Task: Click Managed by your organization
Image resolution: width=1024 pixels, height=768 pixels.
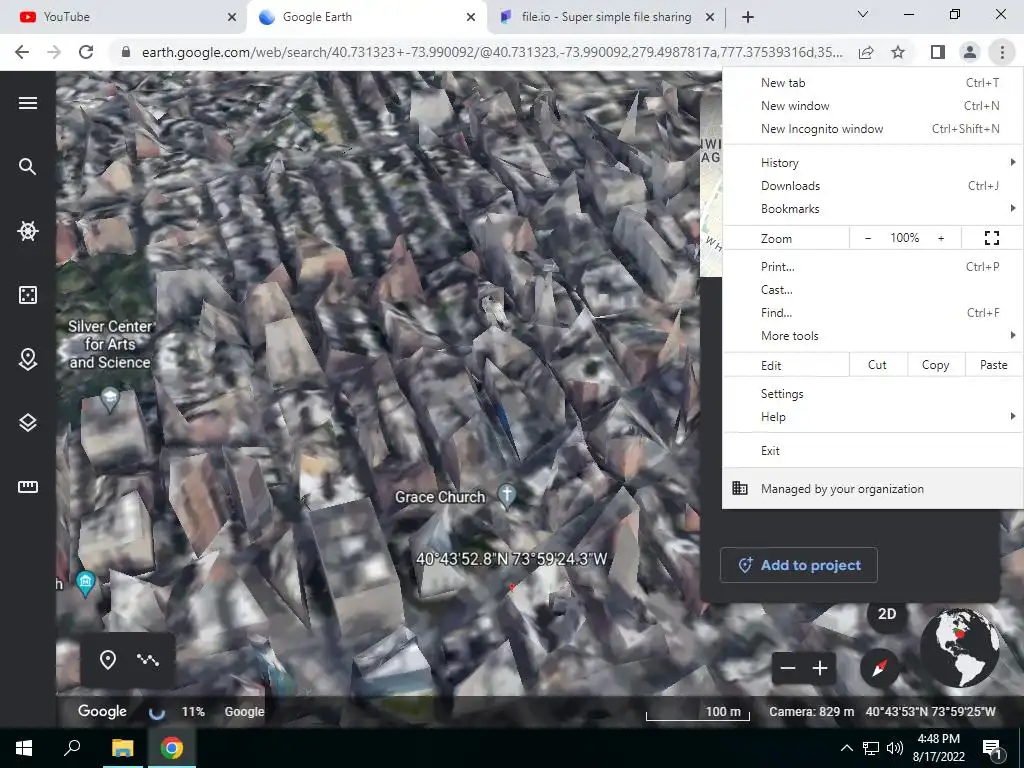Action: [872, 488]
